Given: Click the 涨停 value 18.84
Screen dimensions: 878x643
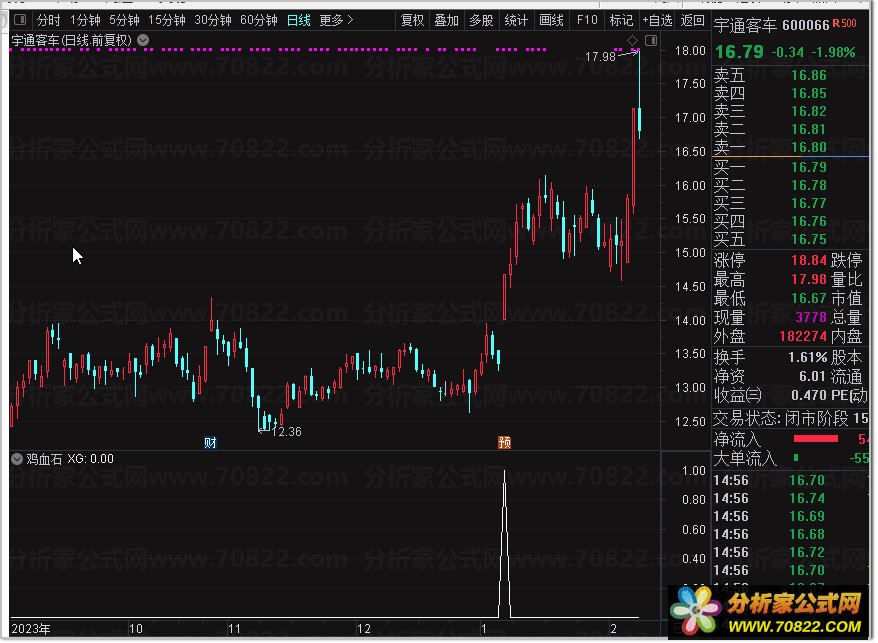Looking at the screenshot, I should [809, 260].
